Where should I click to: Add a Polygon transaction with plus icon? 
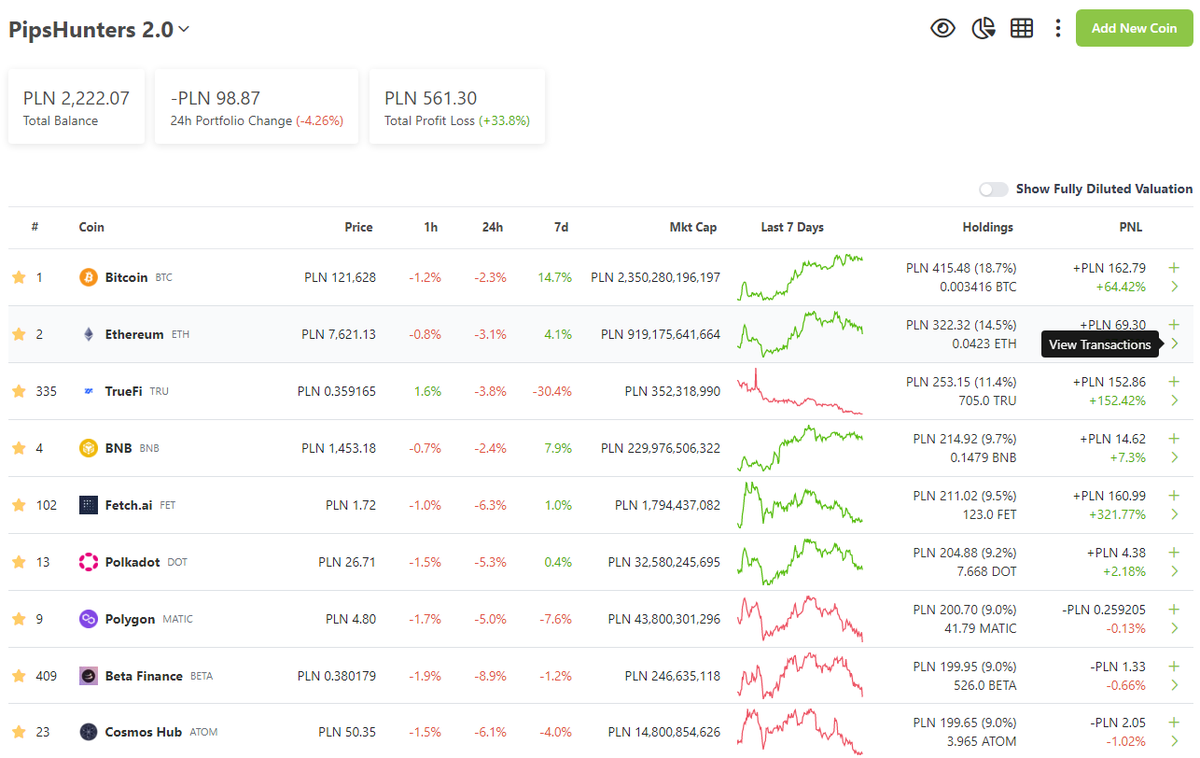(x=1174, y=609)
